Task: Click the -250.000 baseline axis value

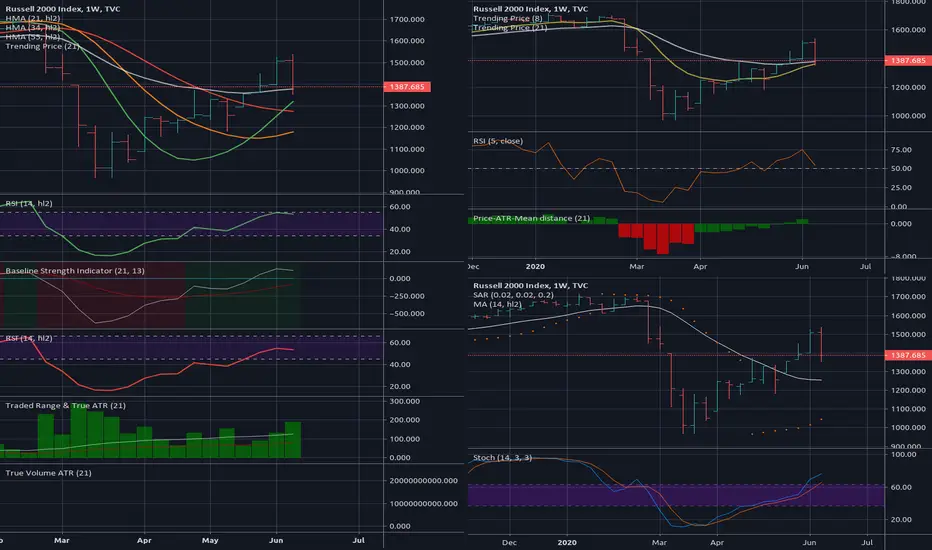Action: [x=407, y=296]
